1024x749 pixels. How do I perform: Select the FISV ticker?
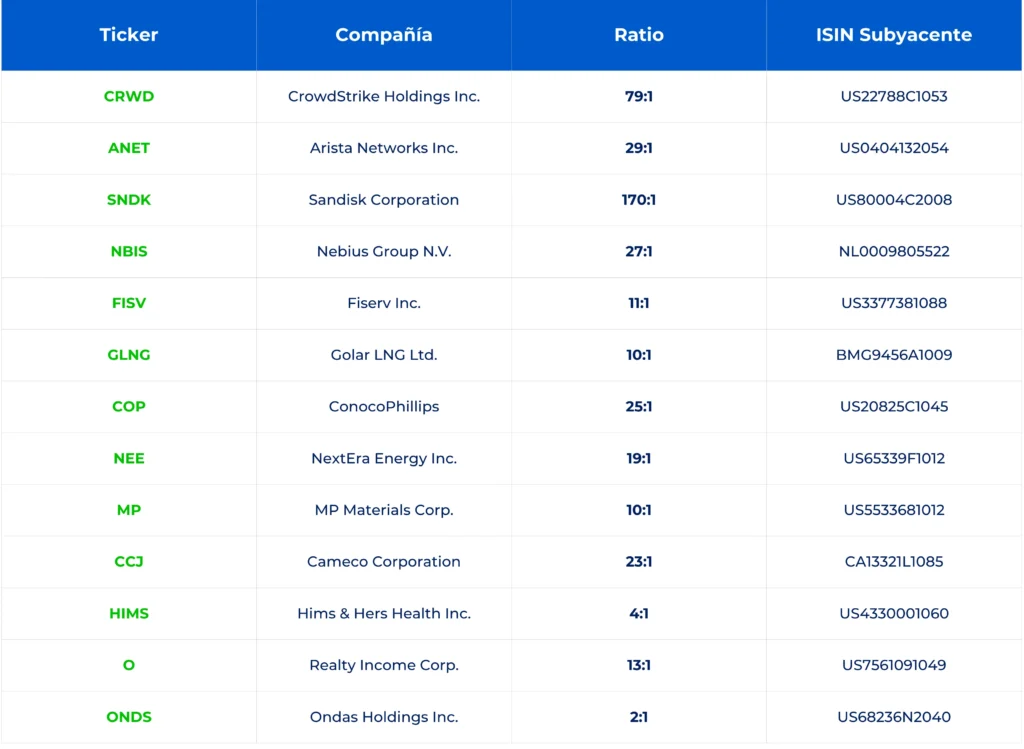129,303
